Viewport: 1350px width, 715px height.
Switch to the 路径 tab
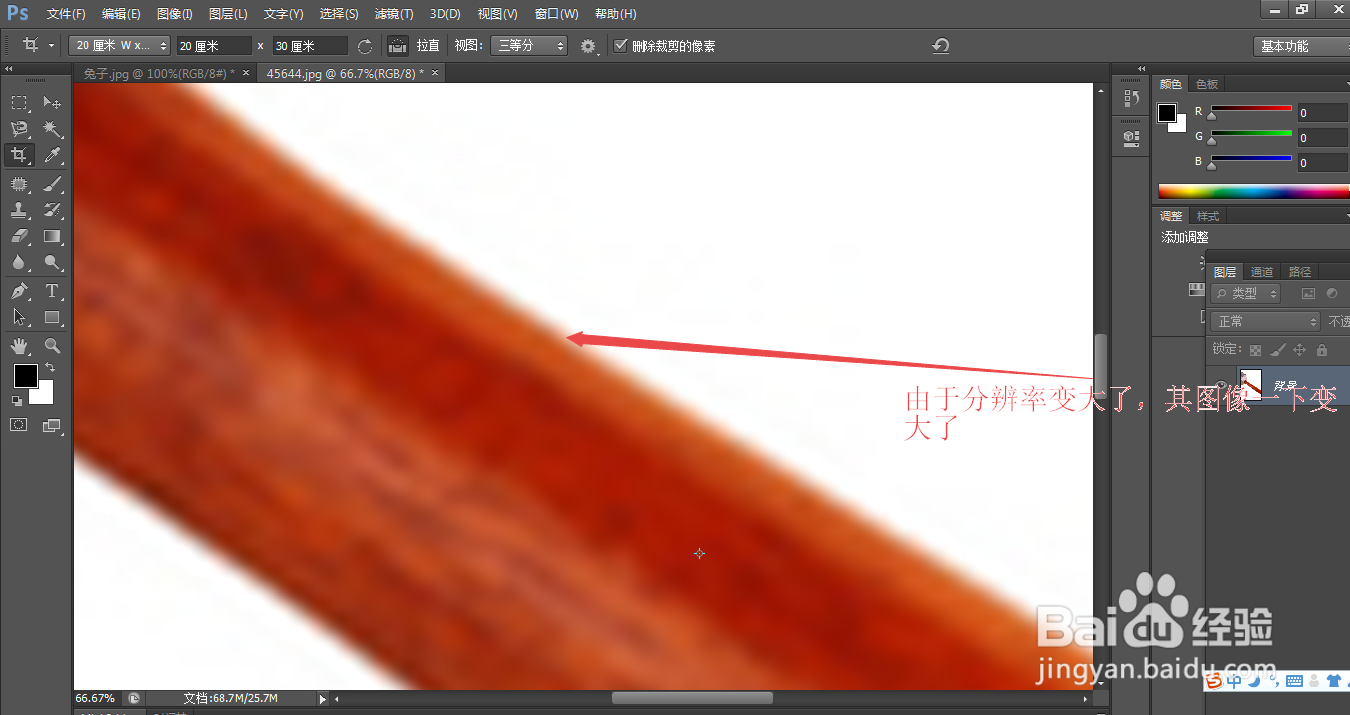click(x=1300, y=272)
